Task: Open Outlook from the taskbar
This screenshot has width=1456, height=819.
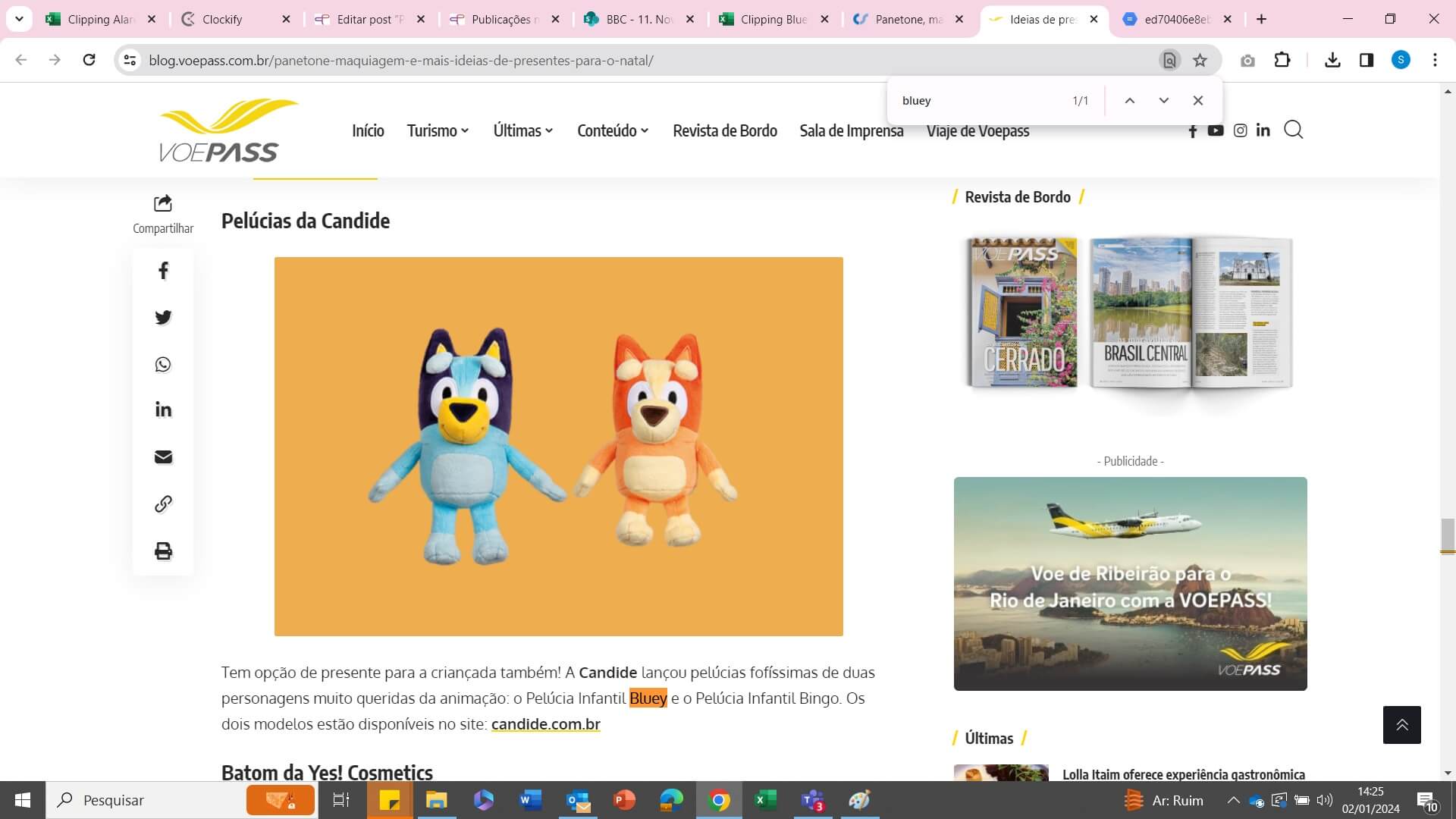Action: [x=578, y=800]
